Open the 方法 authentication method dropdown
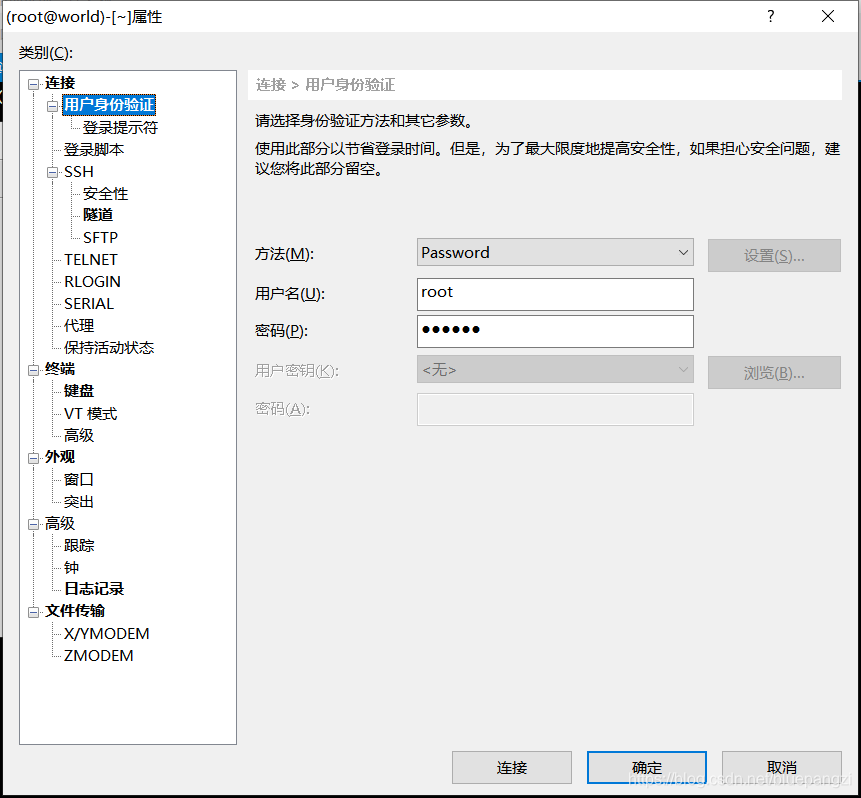The height and width of the screenshot is (798, 861). coord(683,252)
